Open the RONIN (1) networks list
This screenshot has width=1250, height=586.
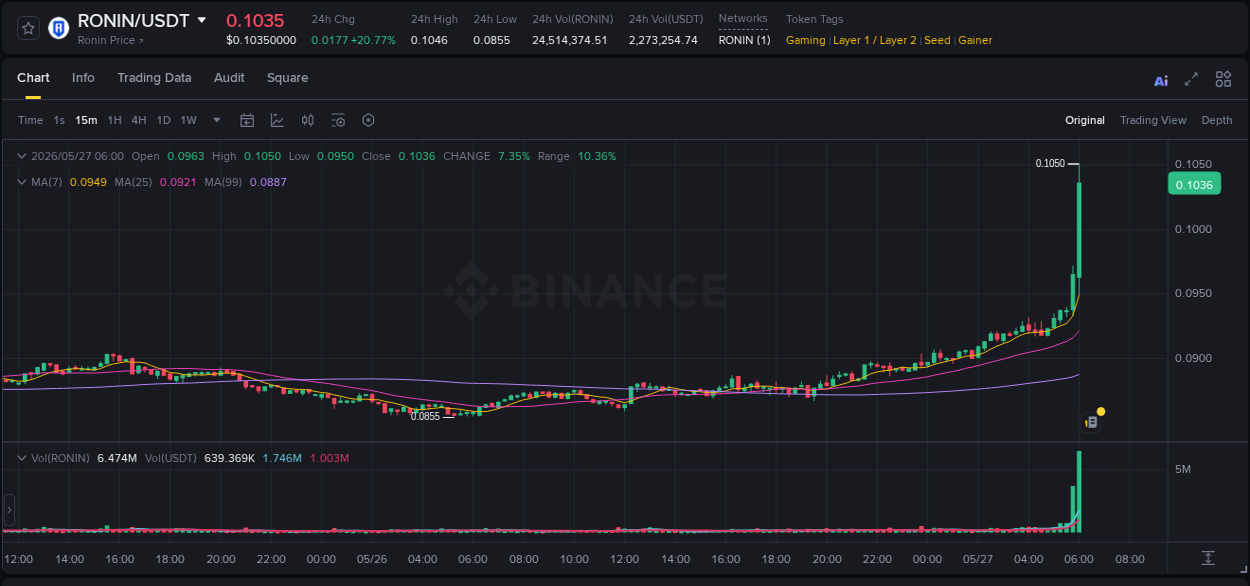point(744,40)
